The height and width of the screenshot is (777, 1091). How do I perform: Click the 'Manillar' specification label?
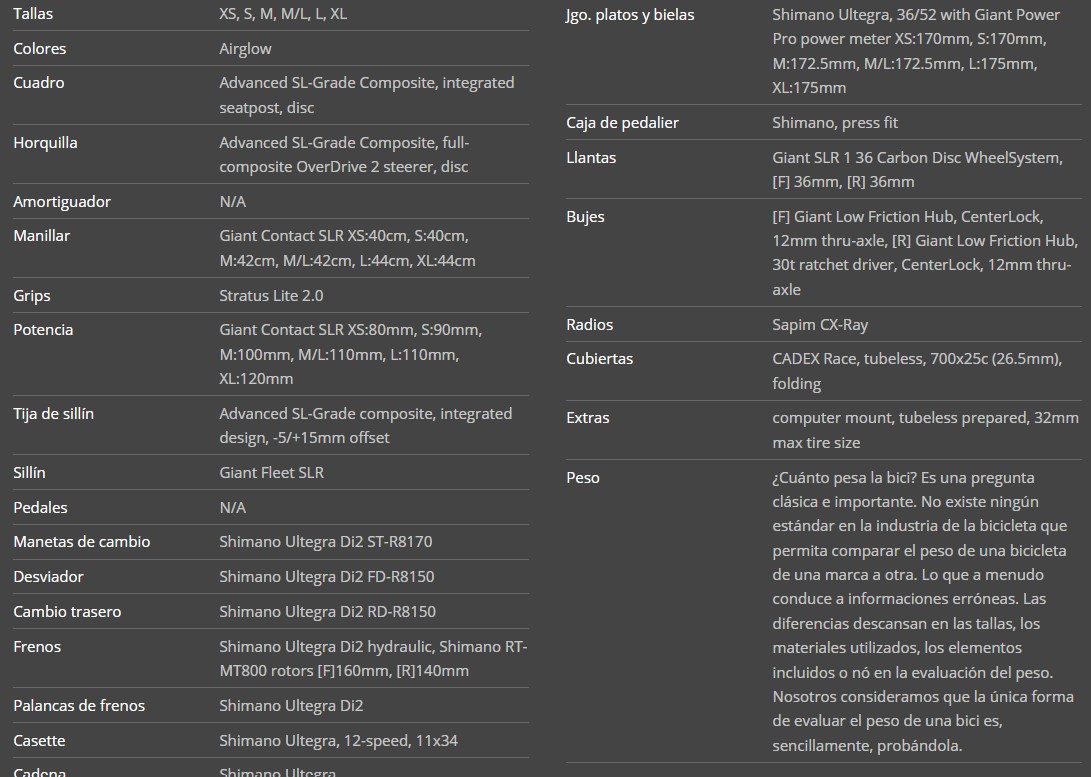coord(41,236)
